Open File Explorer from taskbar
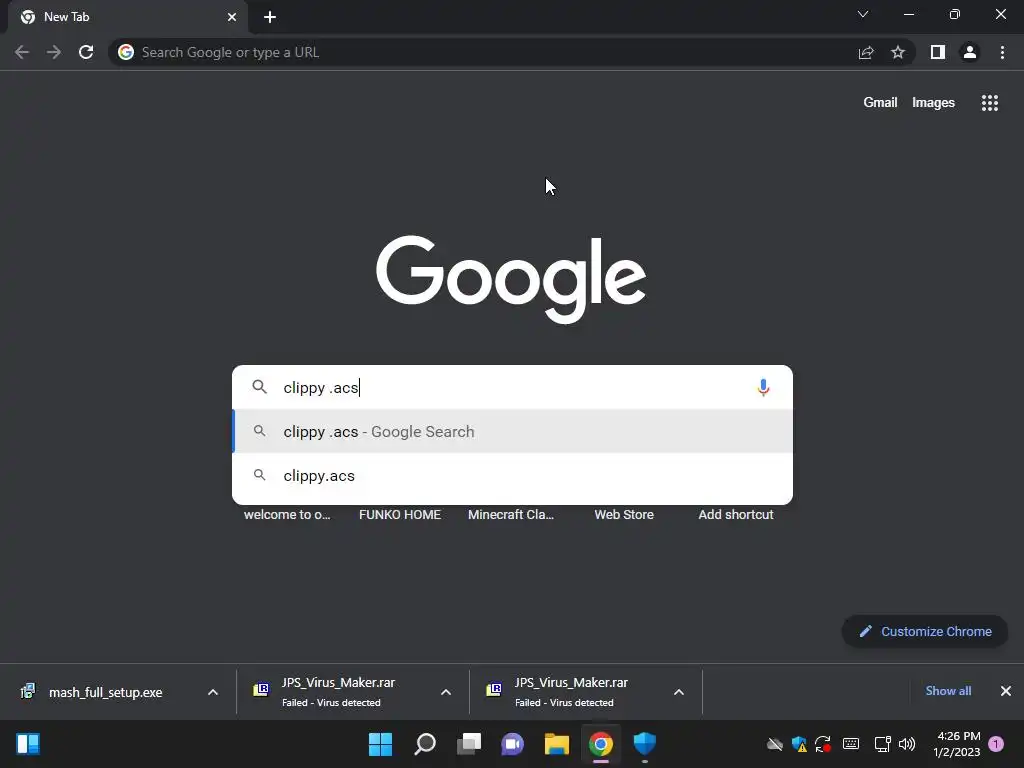This screenshot has width=1024, height=768. [x=557, y=744]
